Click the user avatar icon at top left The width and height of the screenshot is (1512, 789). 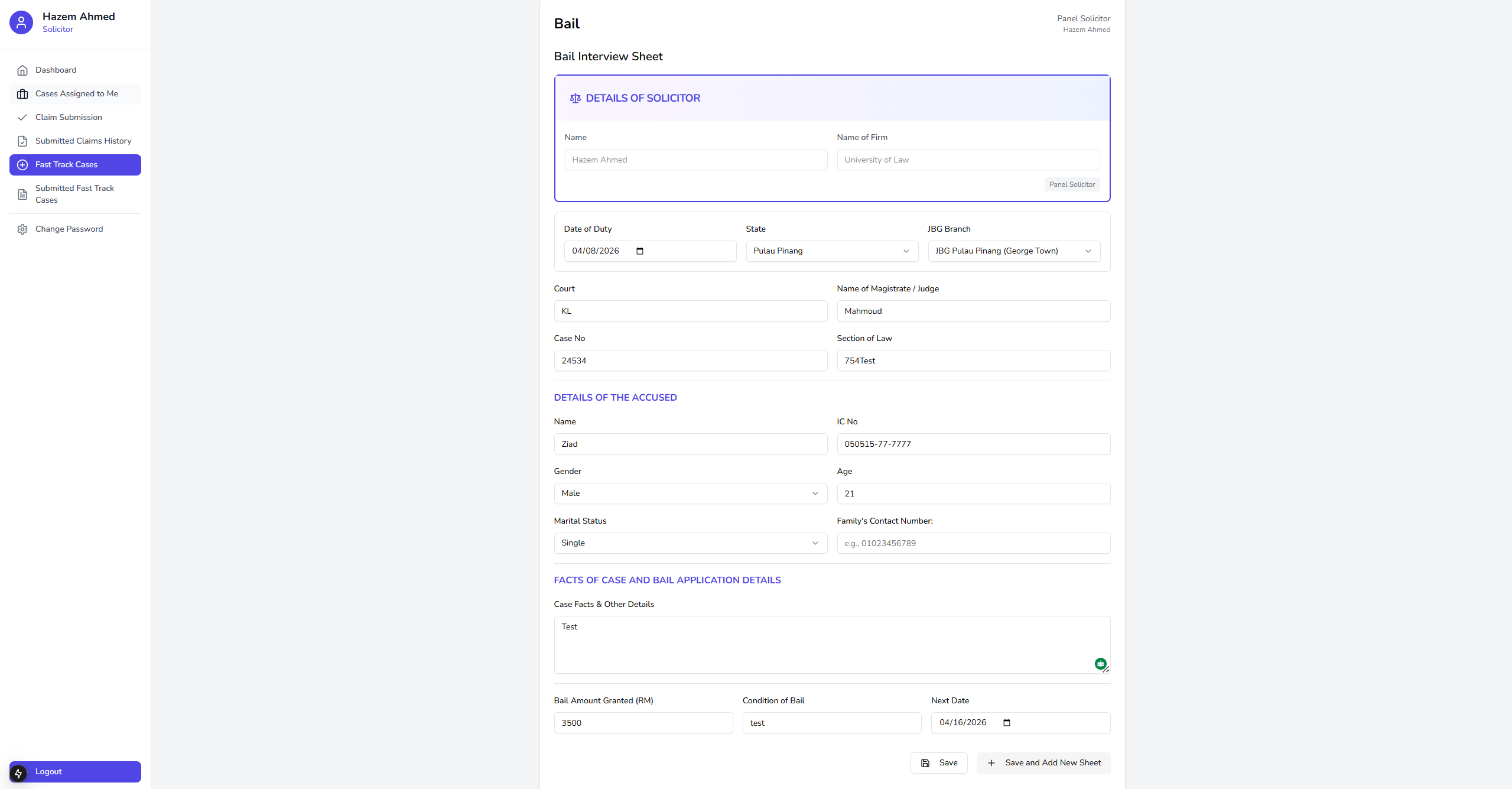click(x=21, y=22)
